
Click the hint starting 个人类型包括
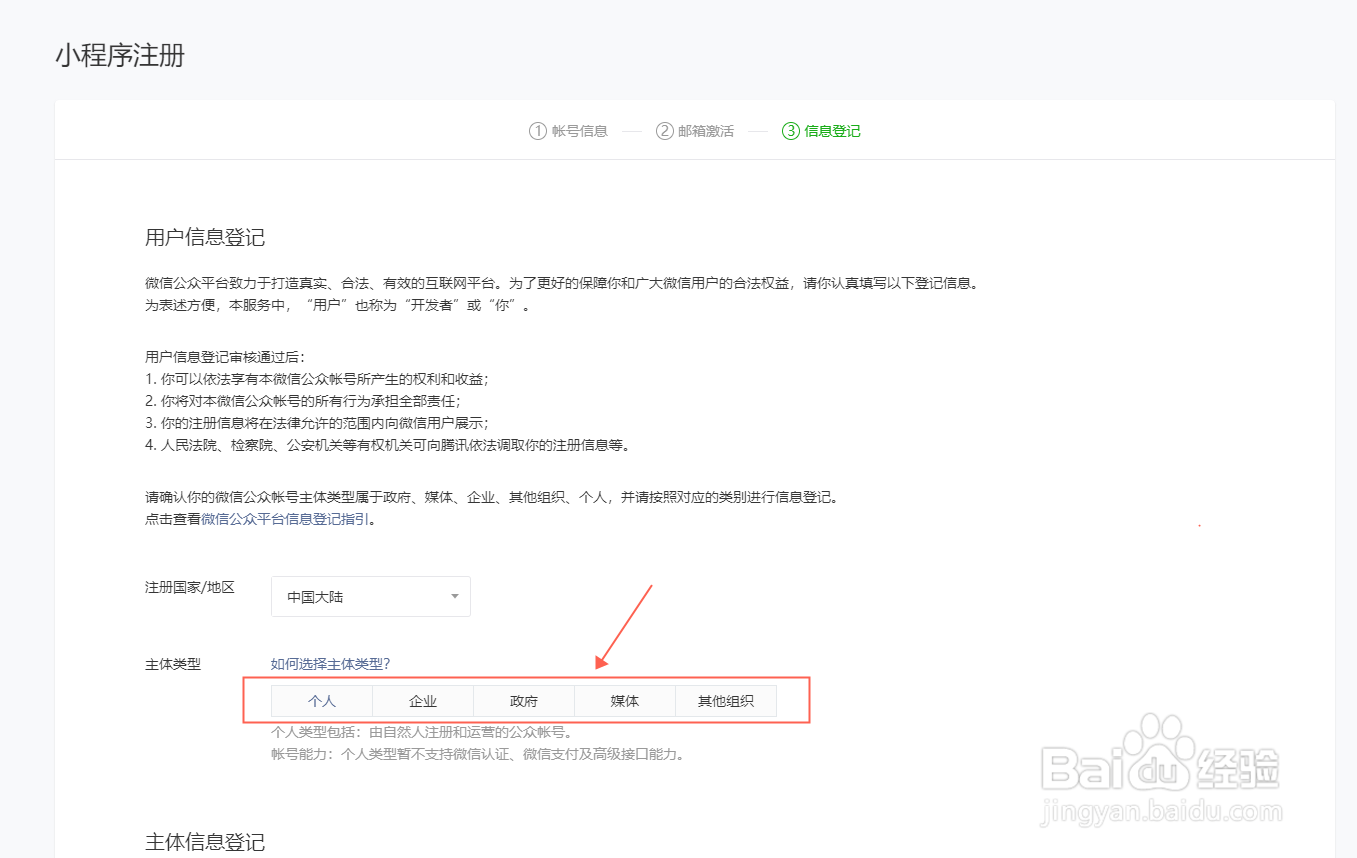point(422,732)
